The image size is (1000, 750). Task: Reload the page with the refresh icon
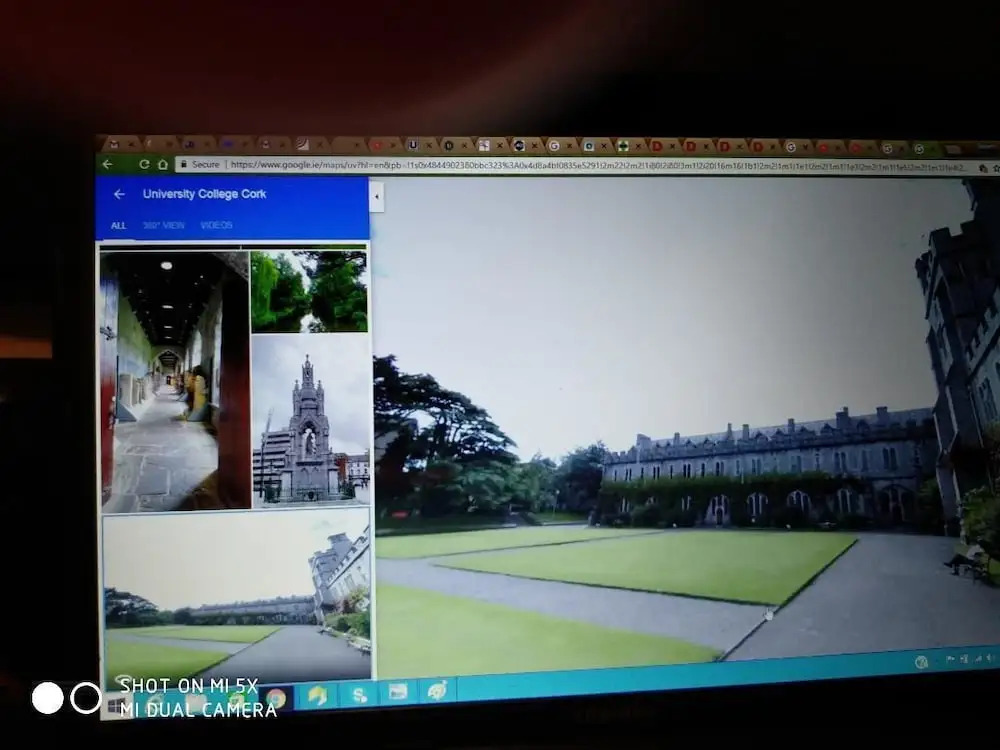point(144,164)
